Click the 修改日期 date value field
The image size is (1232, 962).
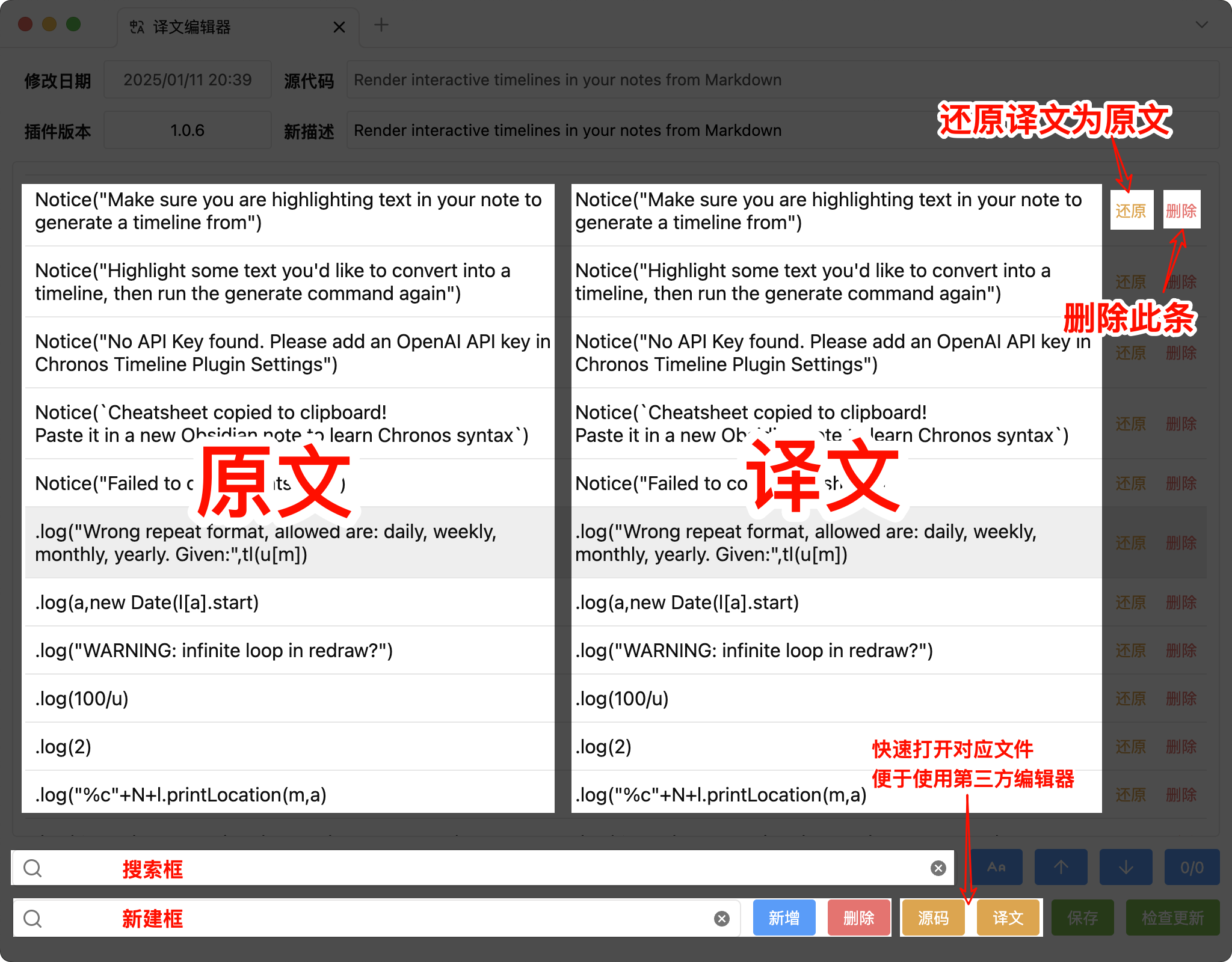[x=187, y=79]
